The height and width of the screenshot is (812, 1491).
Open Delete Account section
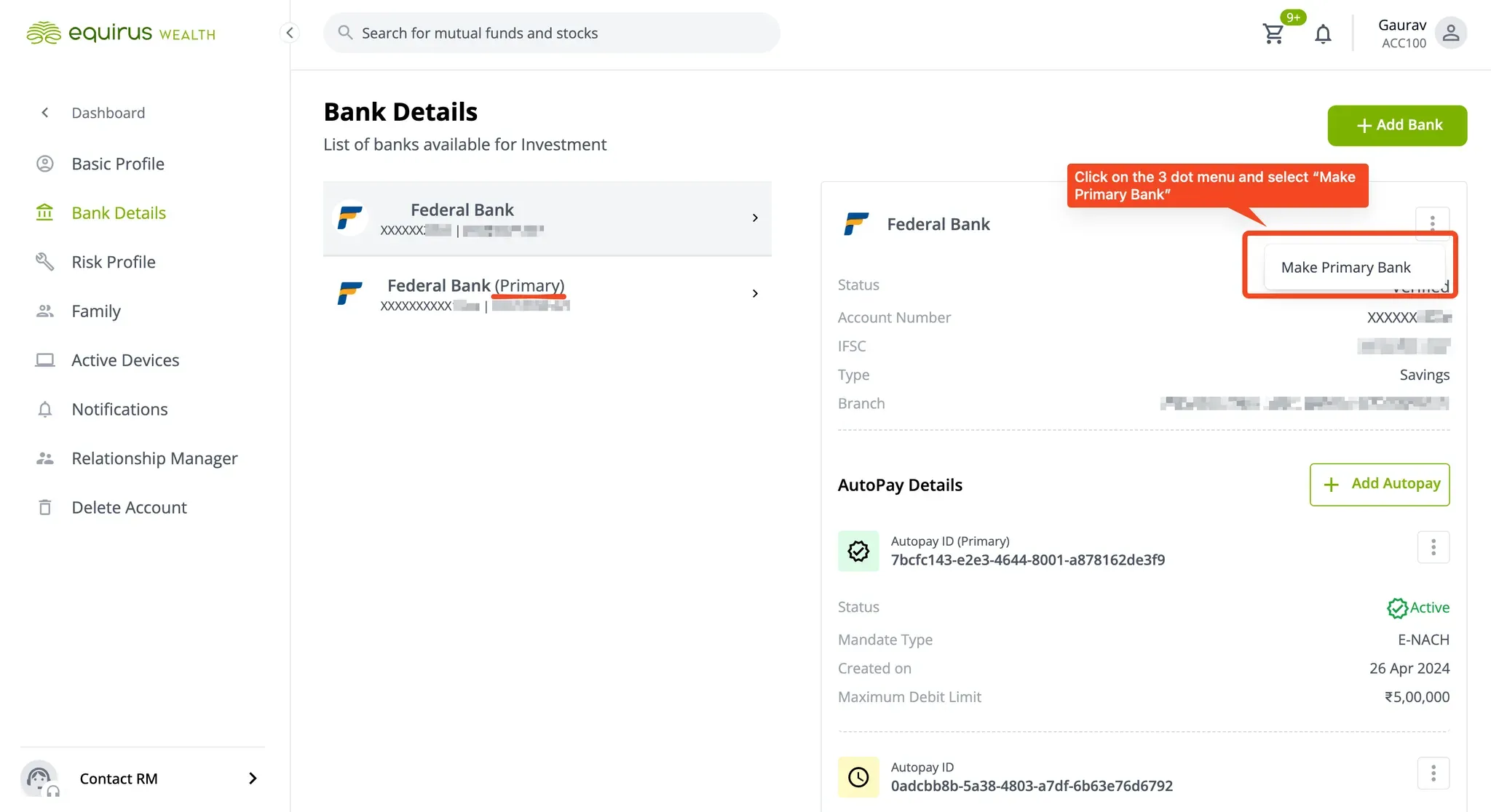(x=129, y=508)
